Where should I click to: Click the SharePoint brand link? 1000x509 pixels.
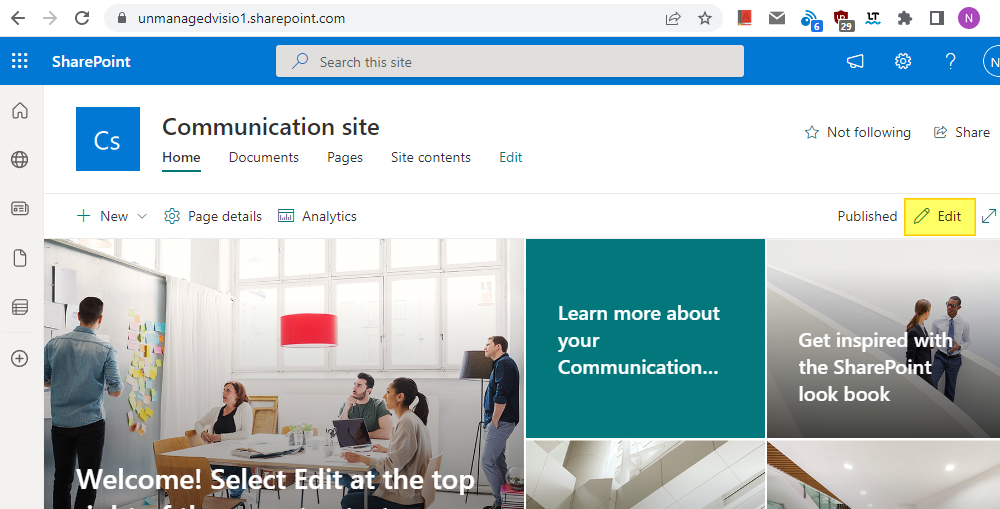(91, 61)
